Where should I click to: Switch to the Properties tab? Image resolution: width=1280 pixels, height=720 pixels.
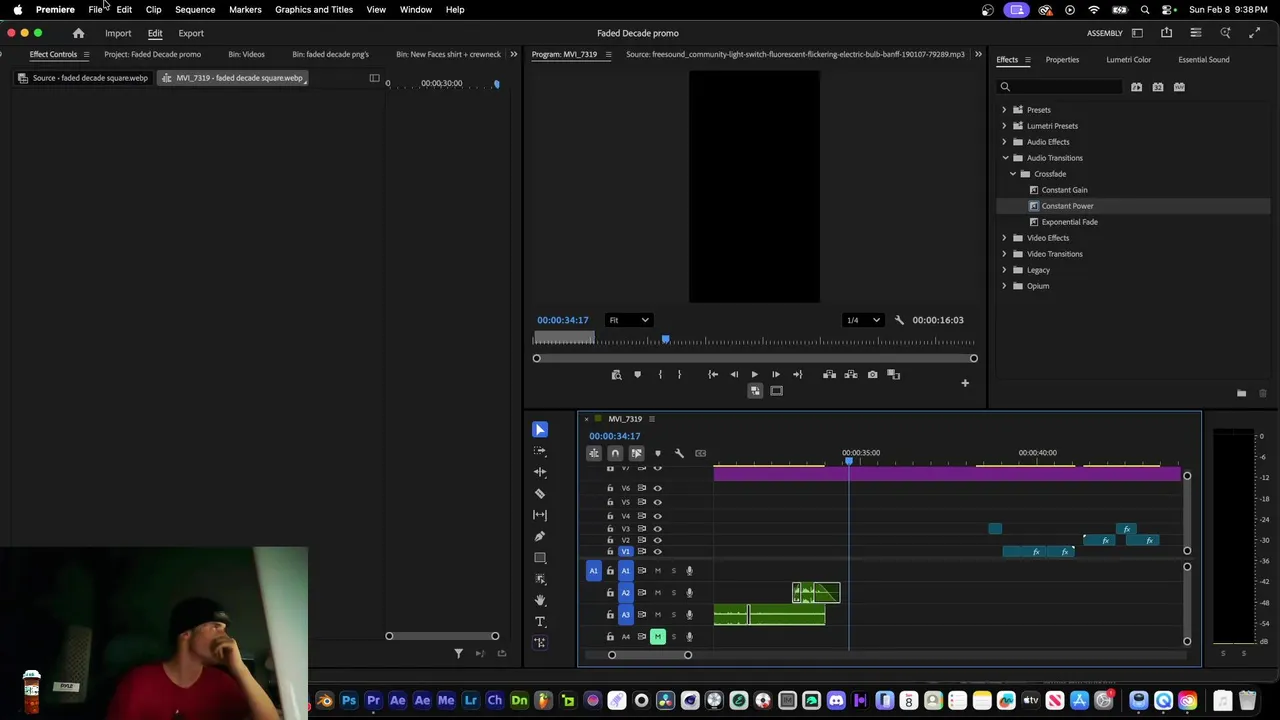(x=1062, y=60)
